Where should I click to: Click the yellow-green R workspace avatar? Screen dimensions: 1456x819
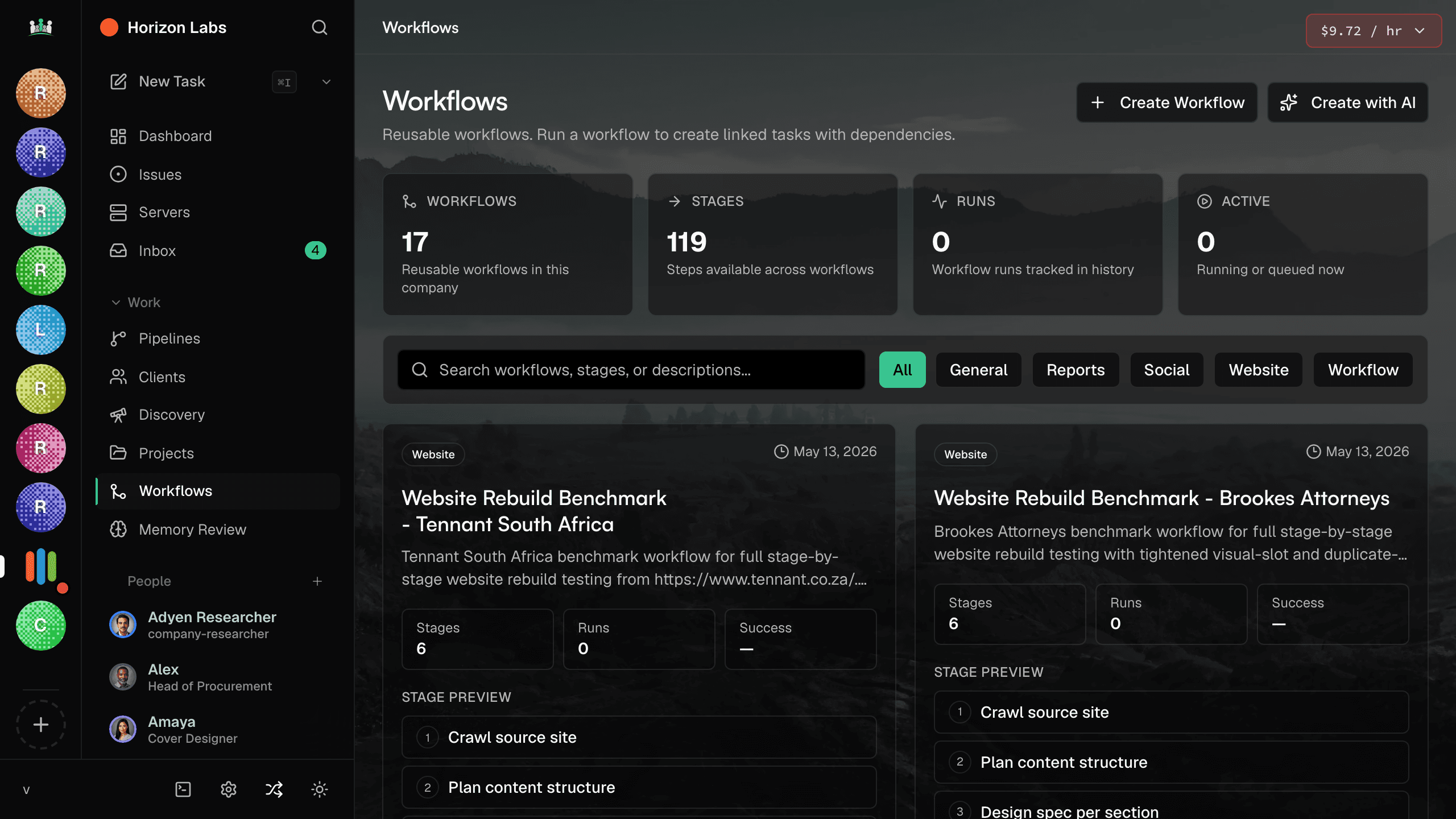pyautogui.click(x=41, y=388)
